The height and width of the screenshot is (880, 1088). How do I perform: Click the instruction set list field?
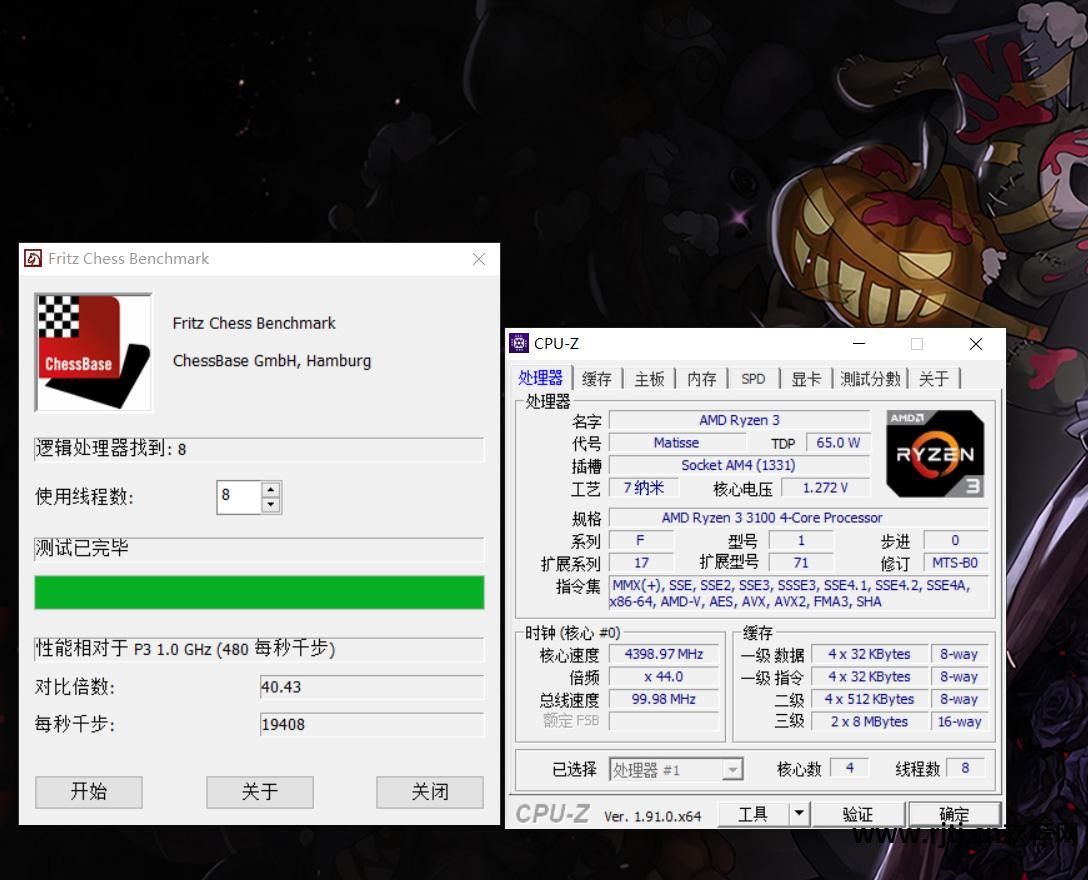(x=798, y=593)
